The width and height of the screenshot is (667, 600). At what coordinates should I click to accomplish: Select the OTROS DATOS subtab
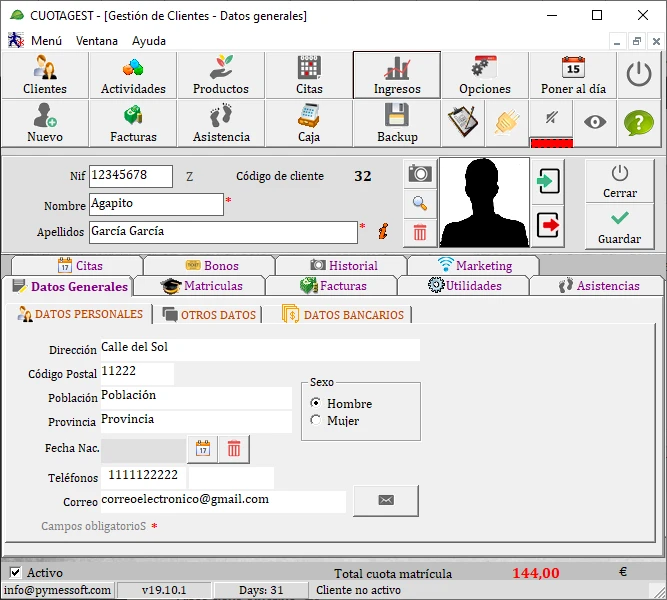(208, 315)
